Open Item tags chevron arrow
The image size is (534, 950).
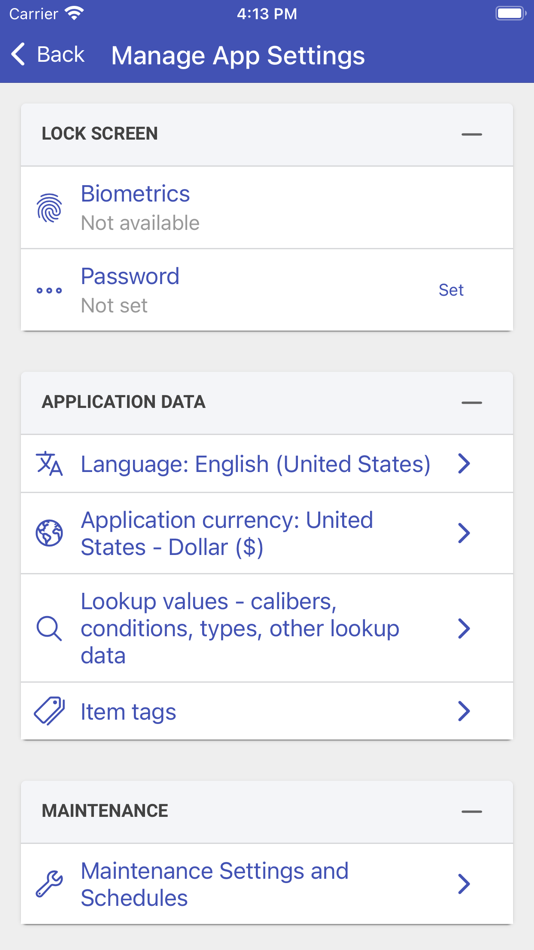[x=464, y=711]
